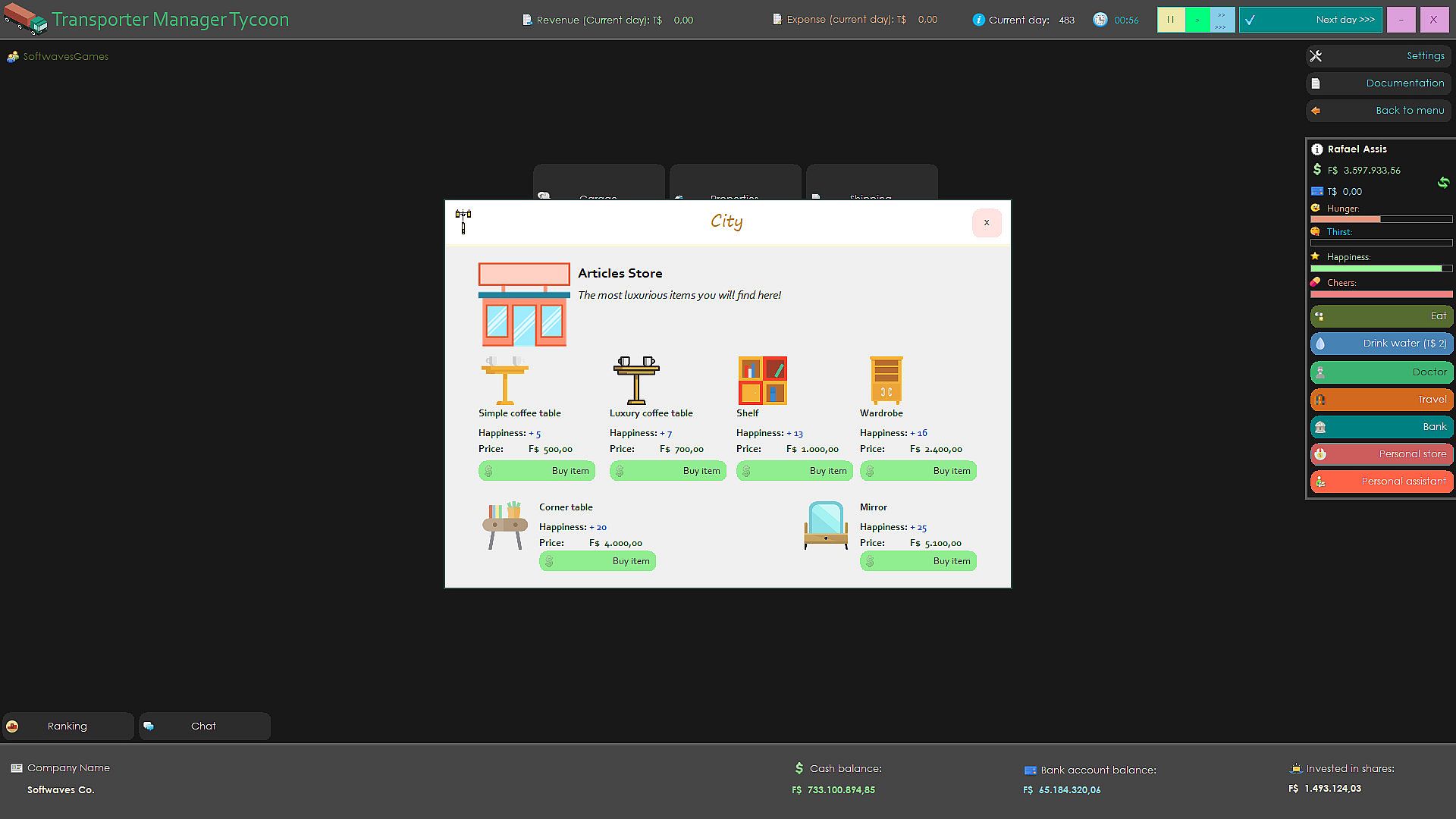1456x819 pixels.
Task: Click the Shelf item icon
Action: [x=762, y=381]
